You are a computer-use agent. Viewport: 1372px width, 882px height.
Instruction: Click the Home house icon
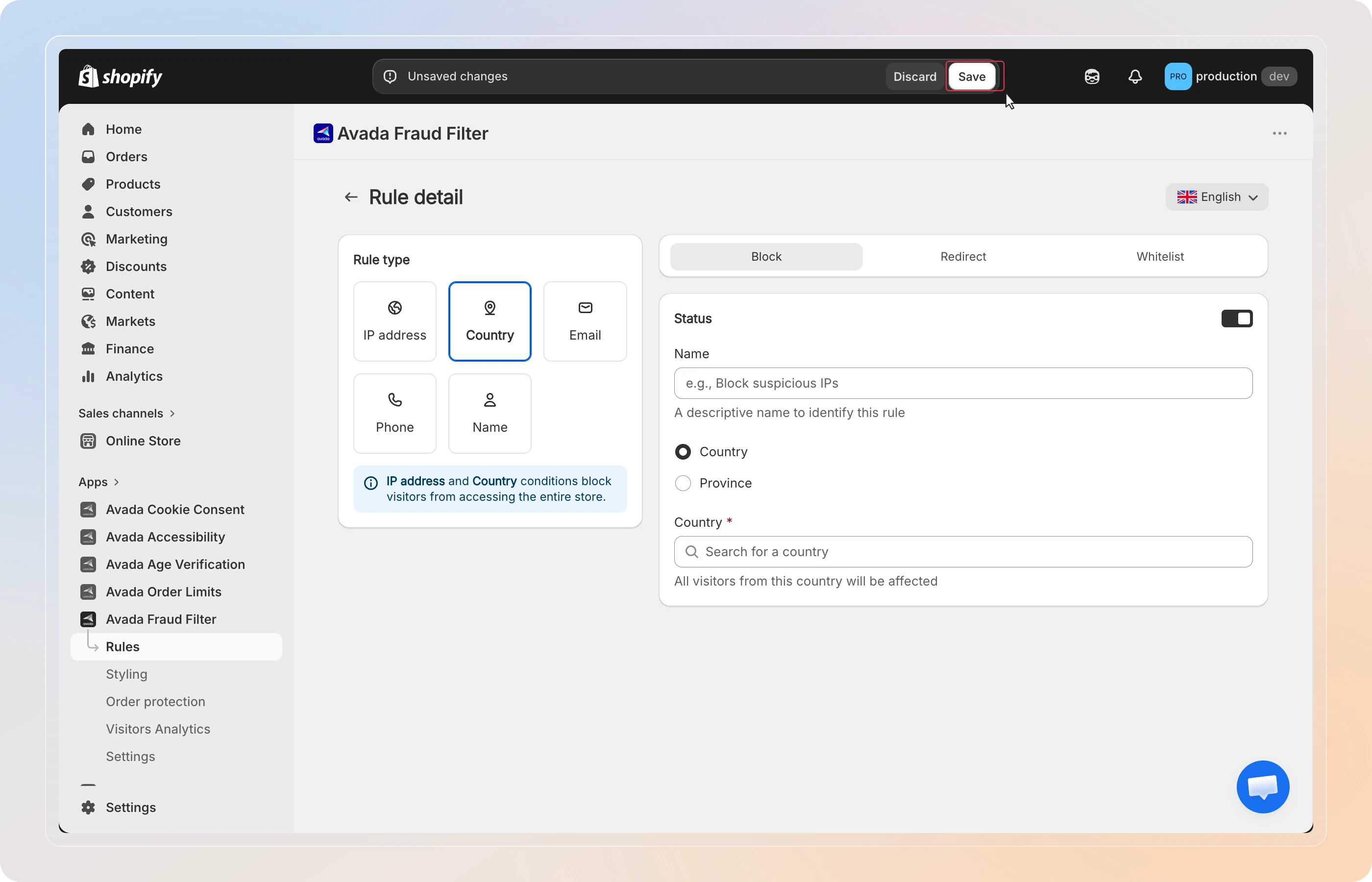[88, 129]
